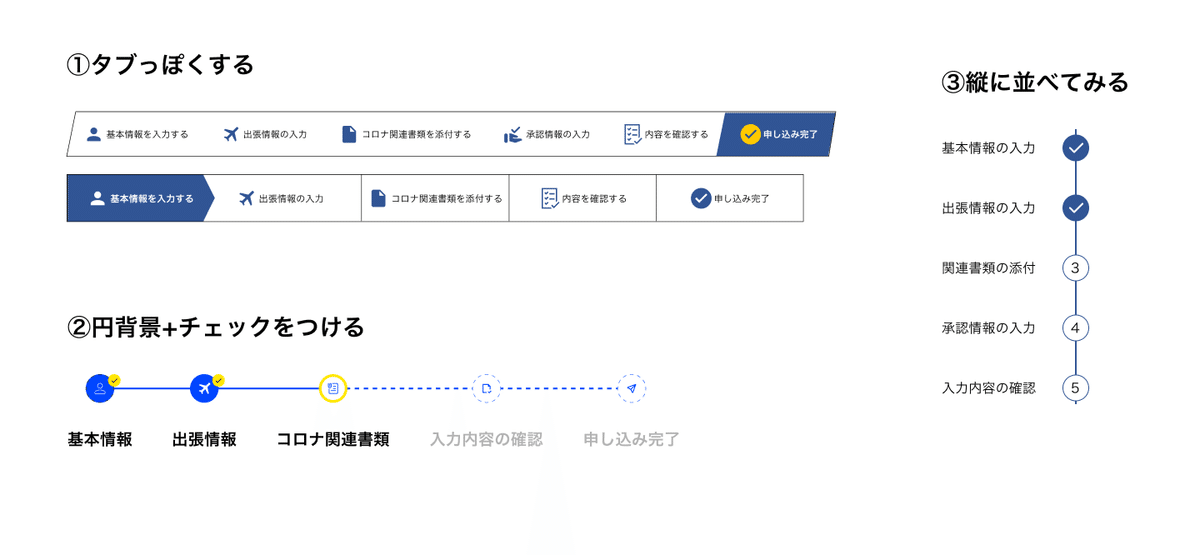
Task: Click yellow check badge on person circle
Action: (114, 379)
